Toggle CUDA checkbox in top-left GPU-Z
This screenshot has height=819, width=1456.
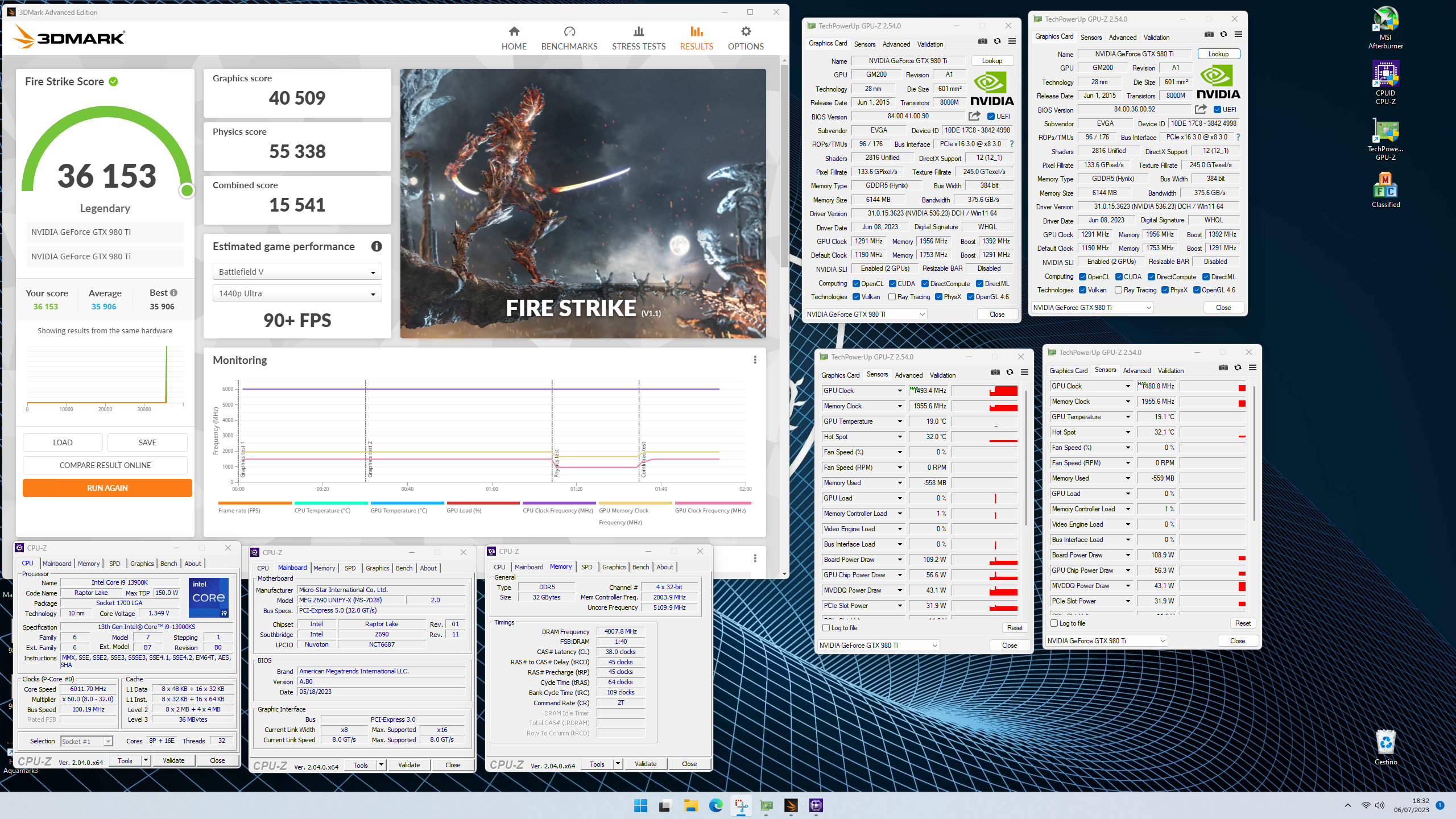pos(892,284)
